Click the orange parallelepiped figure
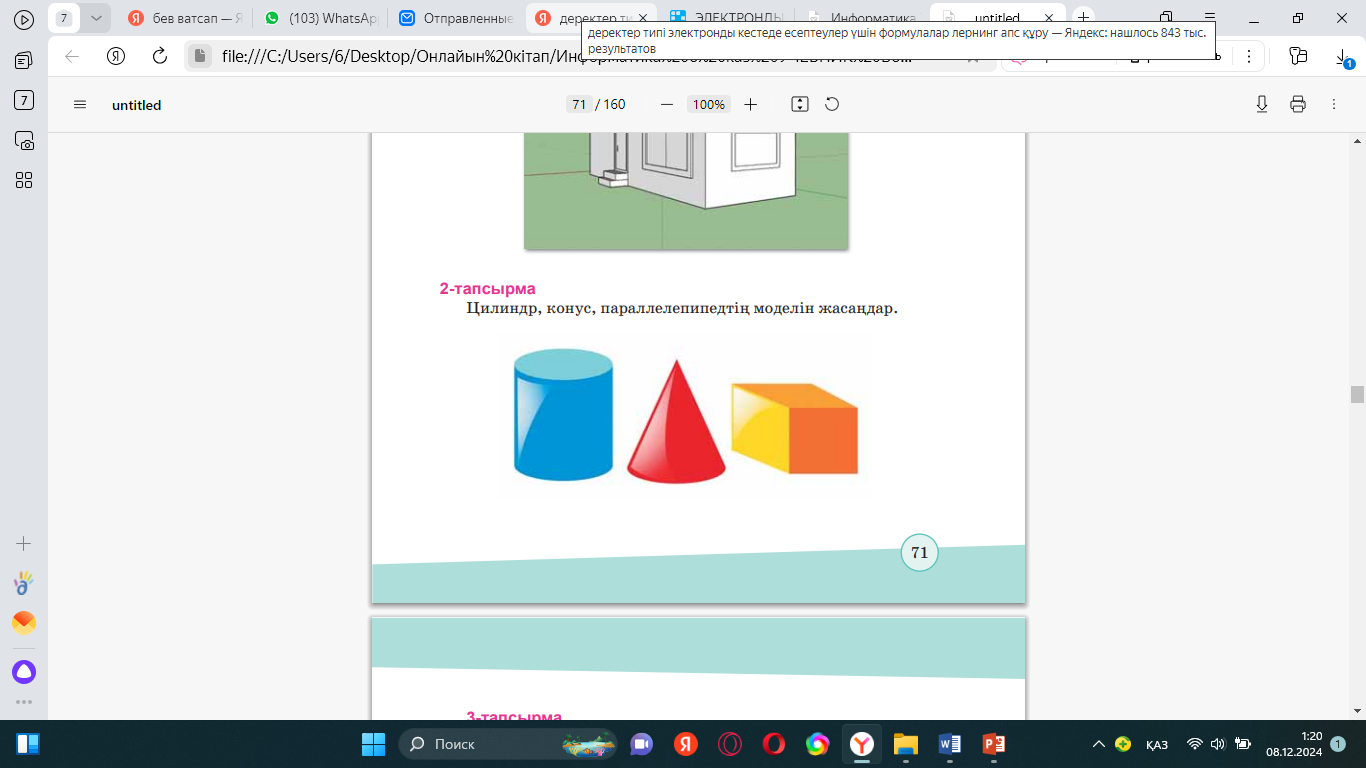The image size is (1366, 768). (x=795, y=428)
